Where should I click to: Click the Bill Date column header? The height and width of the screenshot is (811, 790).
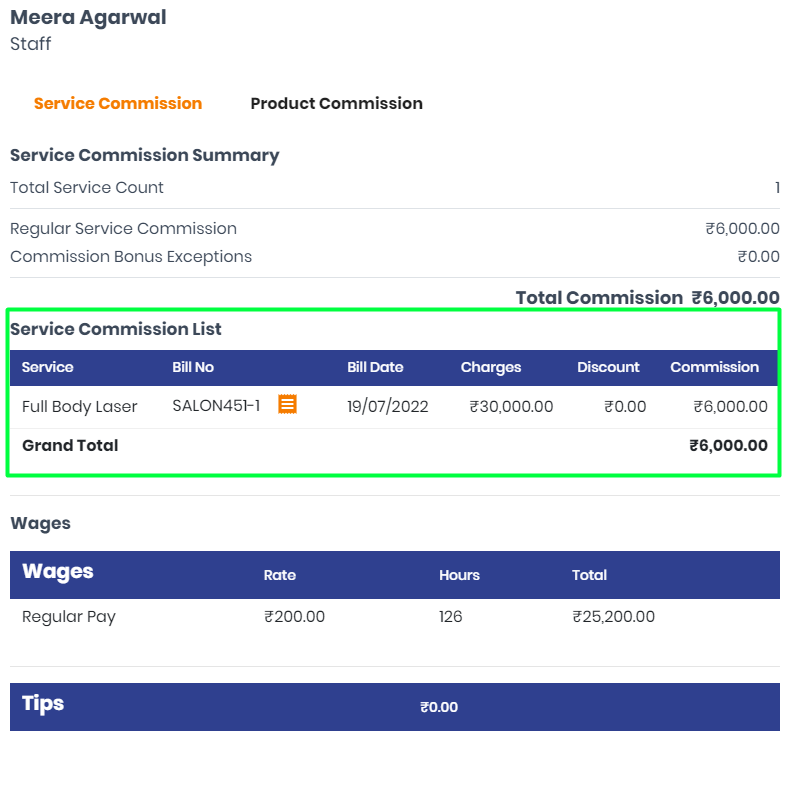[375, 367]
